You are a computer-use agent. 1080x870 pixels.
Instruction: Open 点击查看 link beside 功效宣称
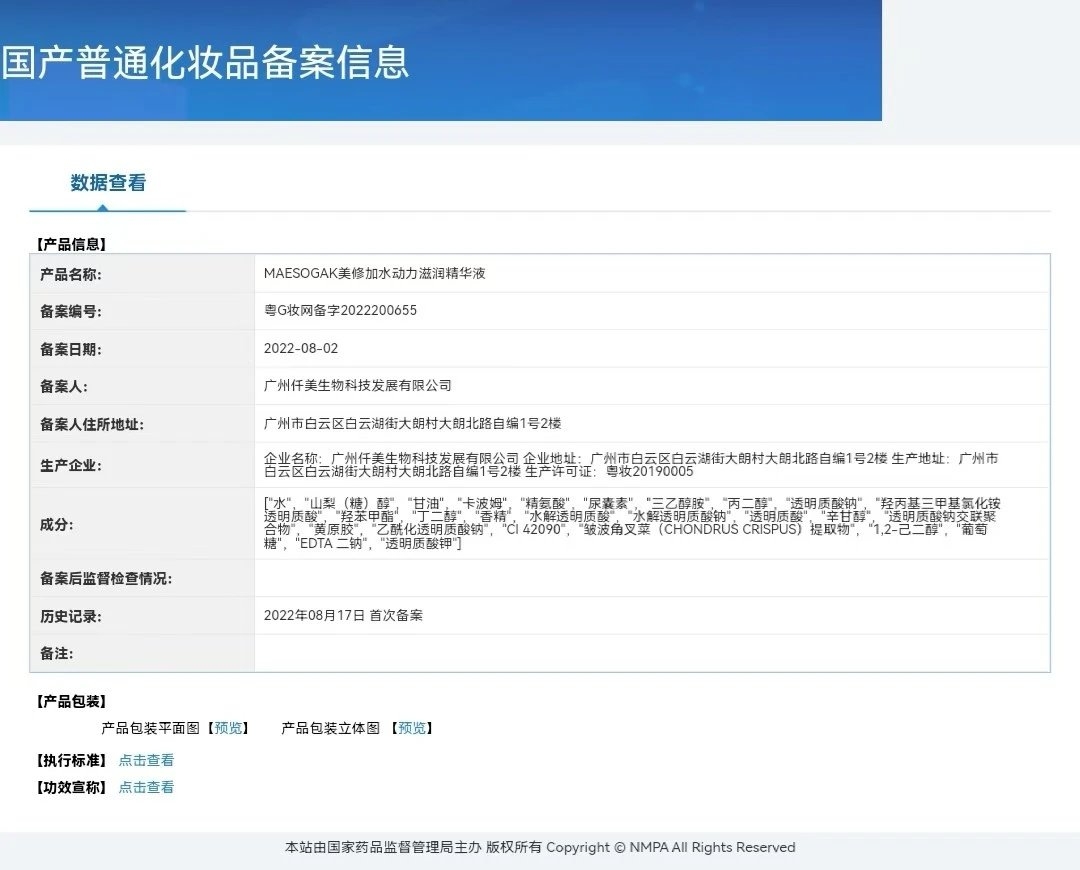[x=146, y=787]
